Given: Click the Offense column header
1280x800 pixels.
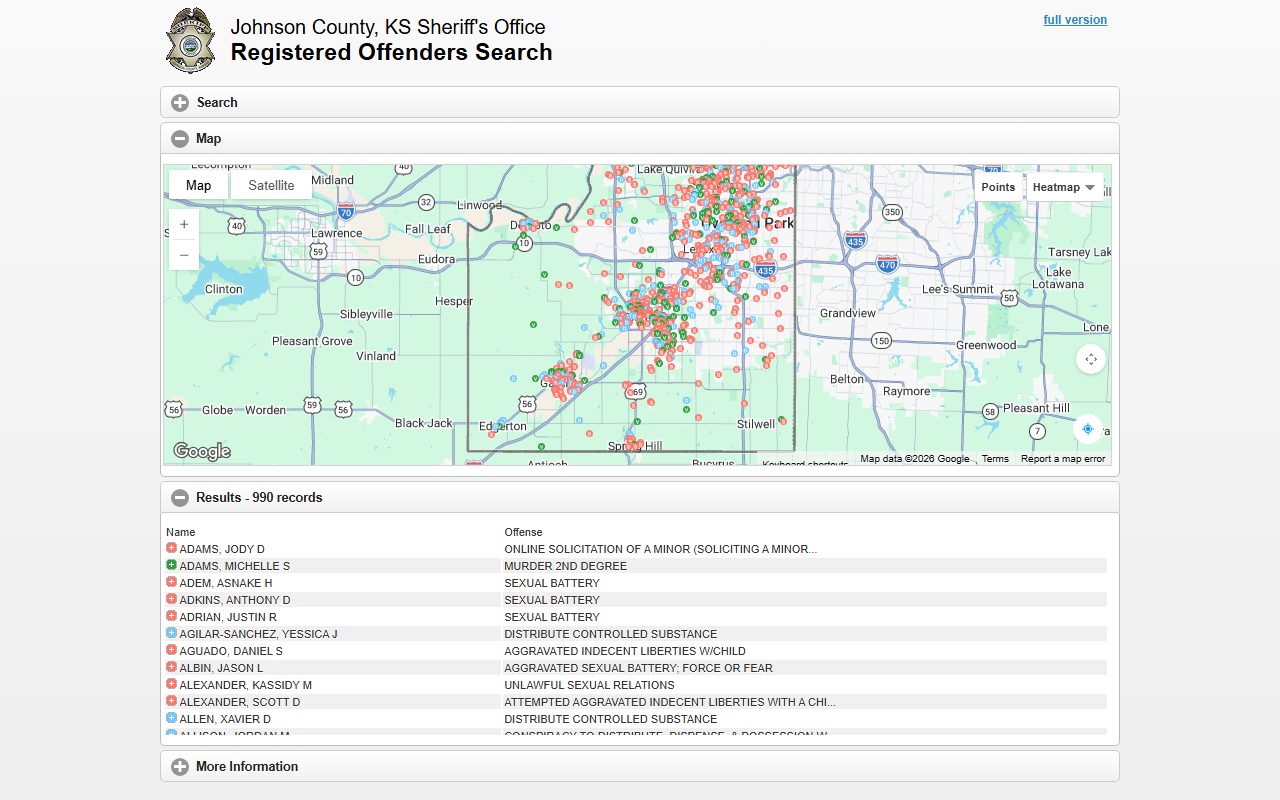Looking at the screenshot, I should tap(523, 532).
